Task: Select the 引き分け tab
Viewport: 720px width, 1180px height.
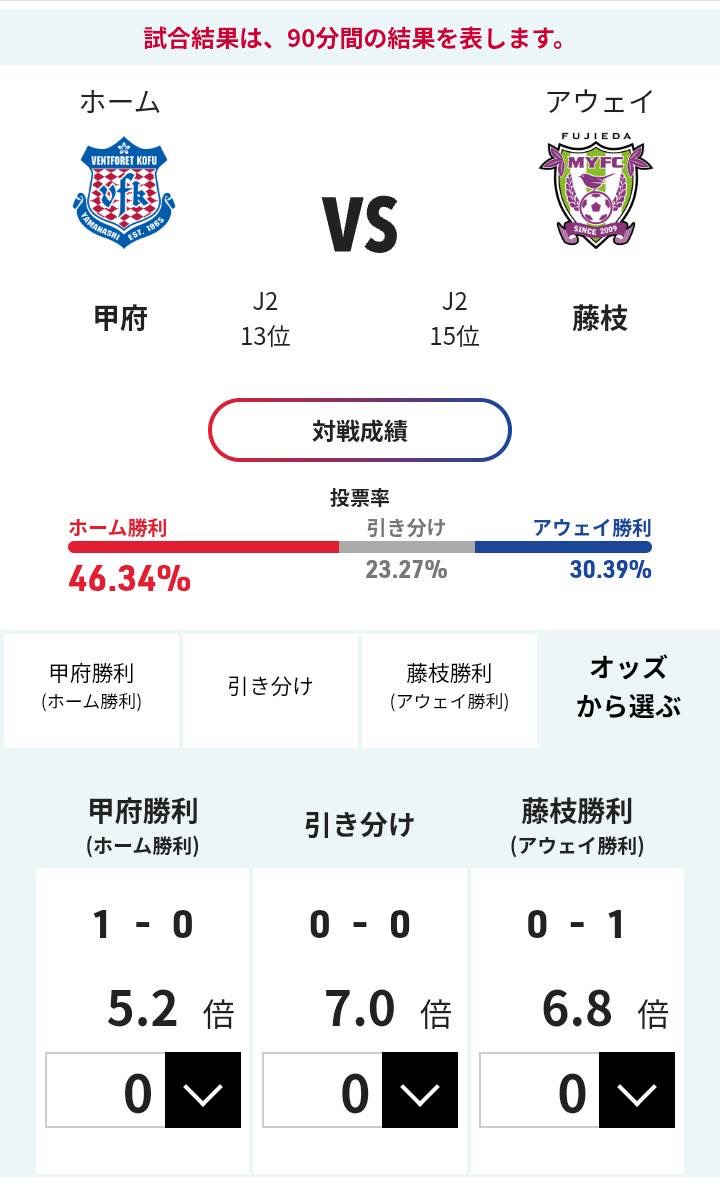Action: [x=270, y=687]
